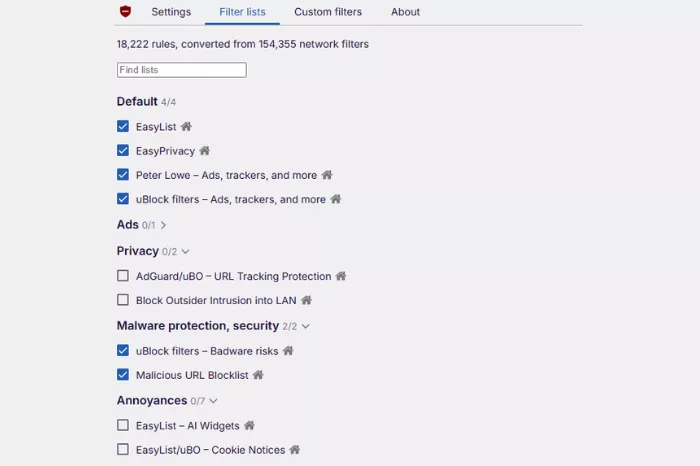The image size is (700, 466).
Task: Switch to the Settings tab
Action: click(171, 12)
